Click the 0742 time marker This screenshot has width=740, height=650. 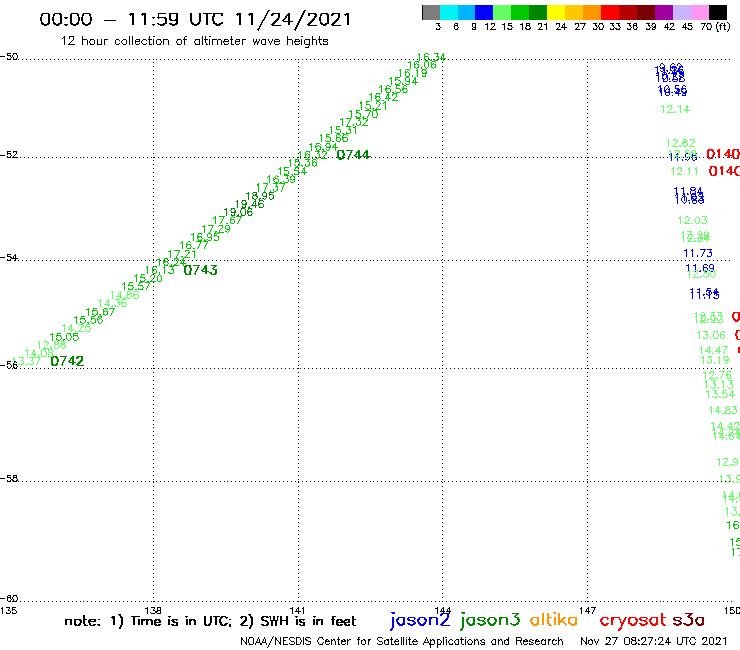(67, 361)
